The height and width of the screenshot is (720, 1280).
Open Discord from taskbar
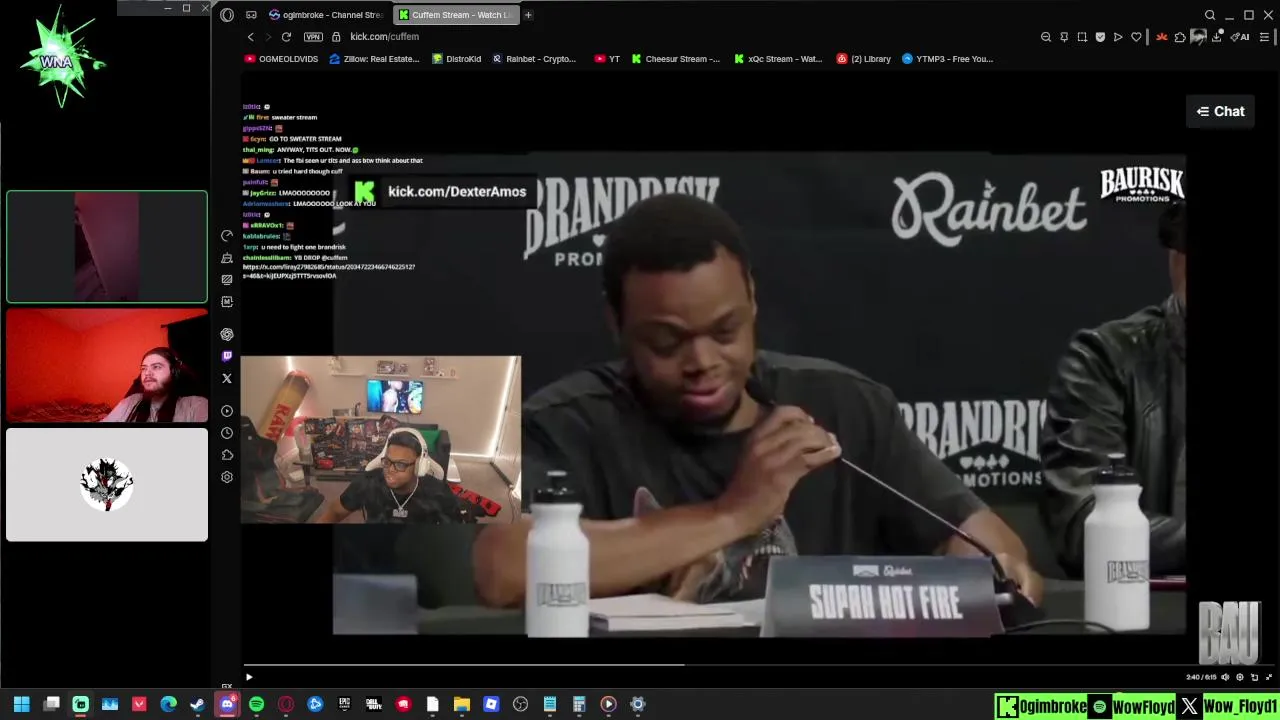pyautogui.click(x=227, y=704)
